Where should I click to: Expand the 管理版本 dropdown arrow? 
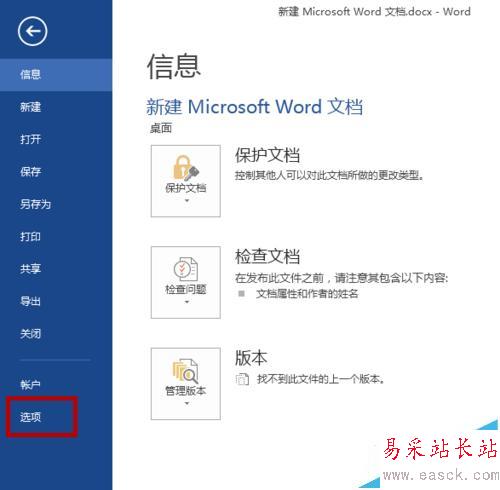click(187, 404)
